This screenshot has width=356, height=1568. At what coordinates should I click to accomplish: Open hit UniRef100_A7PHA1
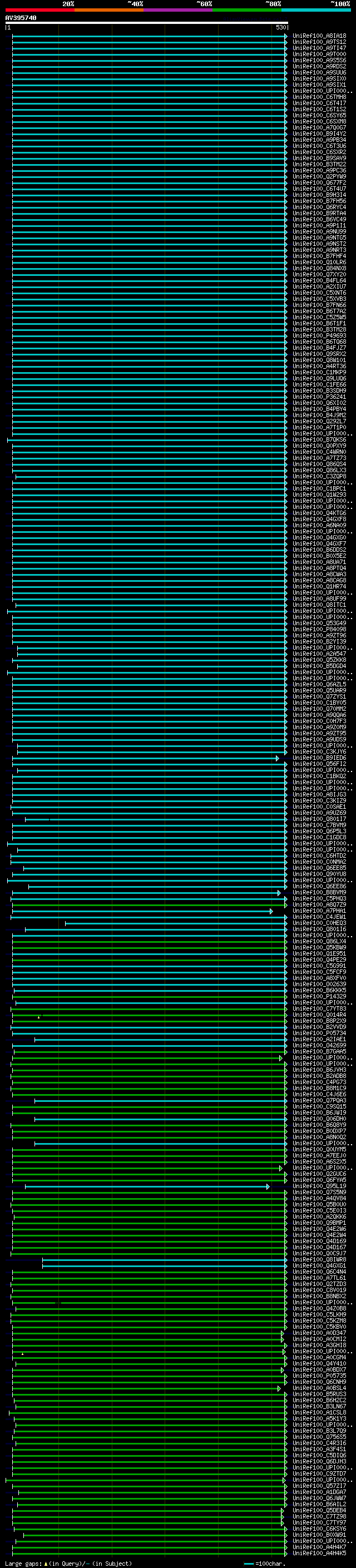click(319, 911)
